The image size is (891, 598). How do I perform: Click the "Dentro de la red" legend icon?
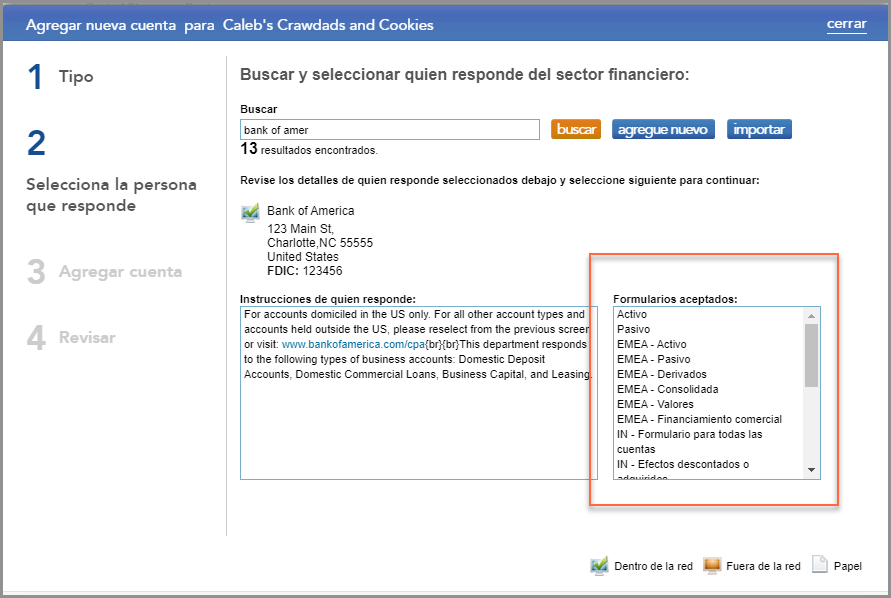[599, 565]
